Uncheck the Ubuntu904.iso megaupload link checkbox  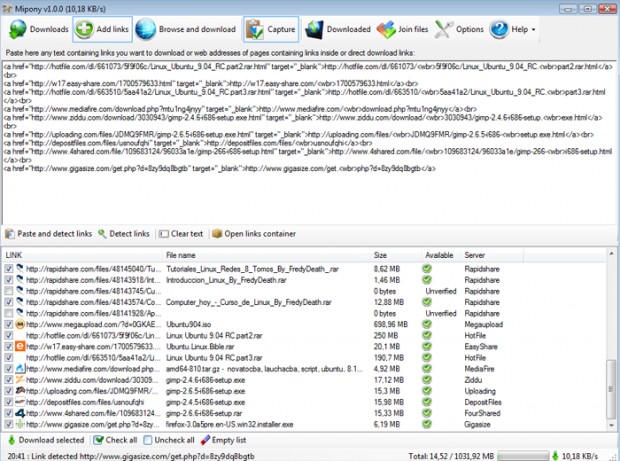[x=8, y=325]
